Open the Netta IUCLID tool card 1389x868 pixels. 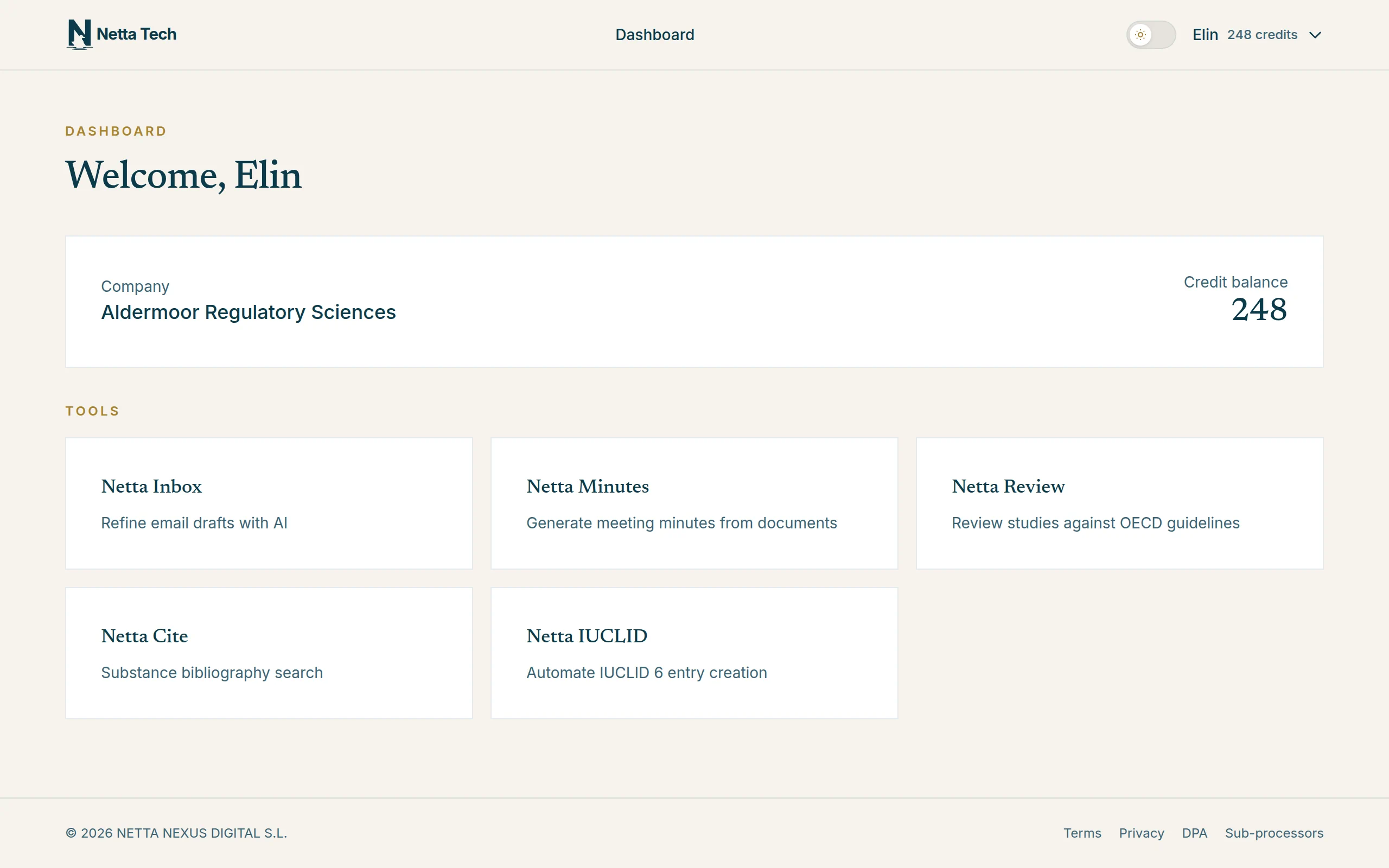[x=694, y=653]
